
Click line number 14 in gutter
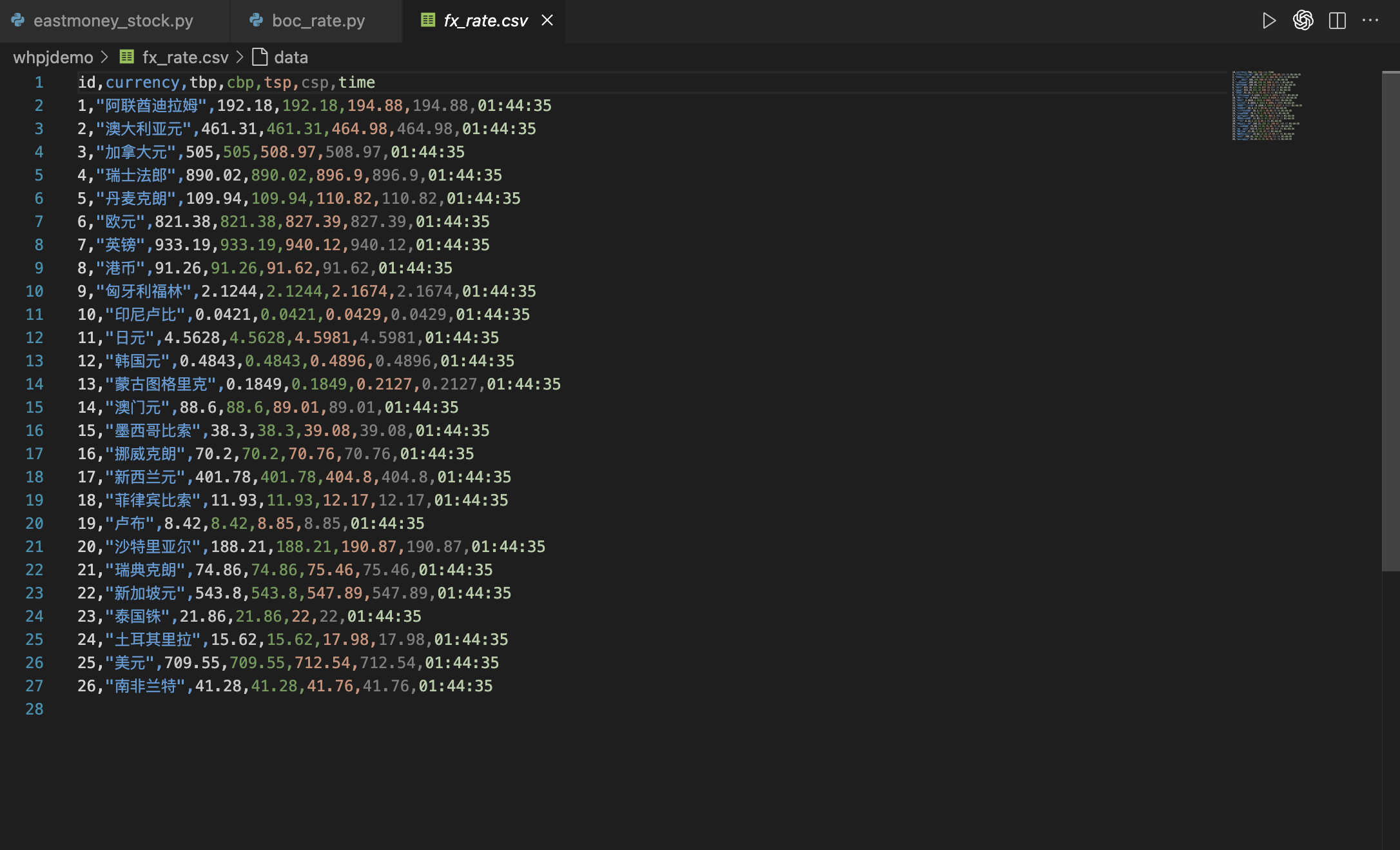pos(34,384)
